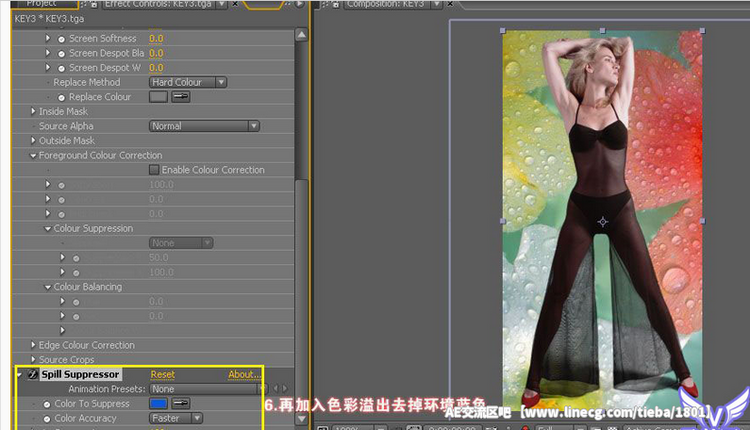Open the Color Accuracy Faster dropdown

176,418
